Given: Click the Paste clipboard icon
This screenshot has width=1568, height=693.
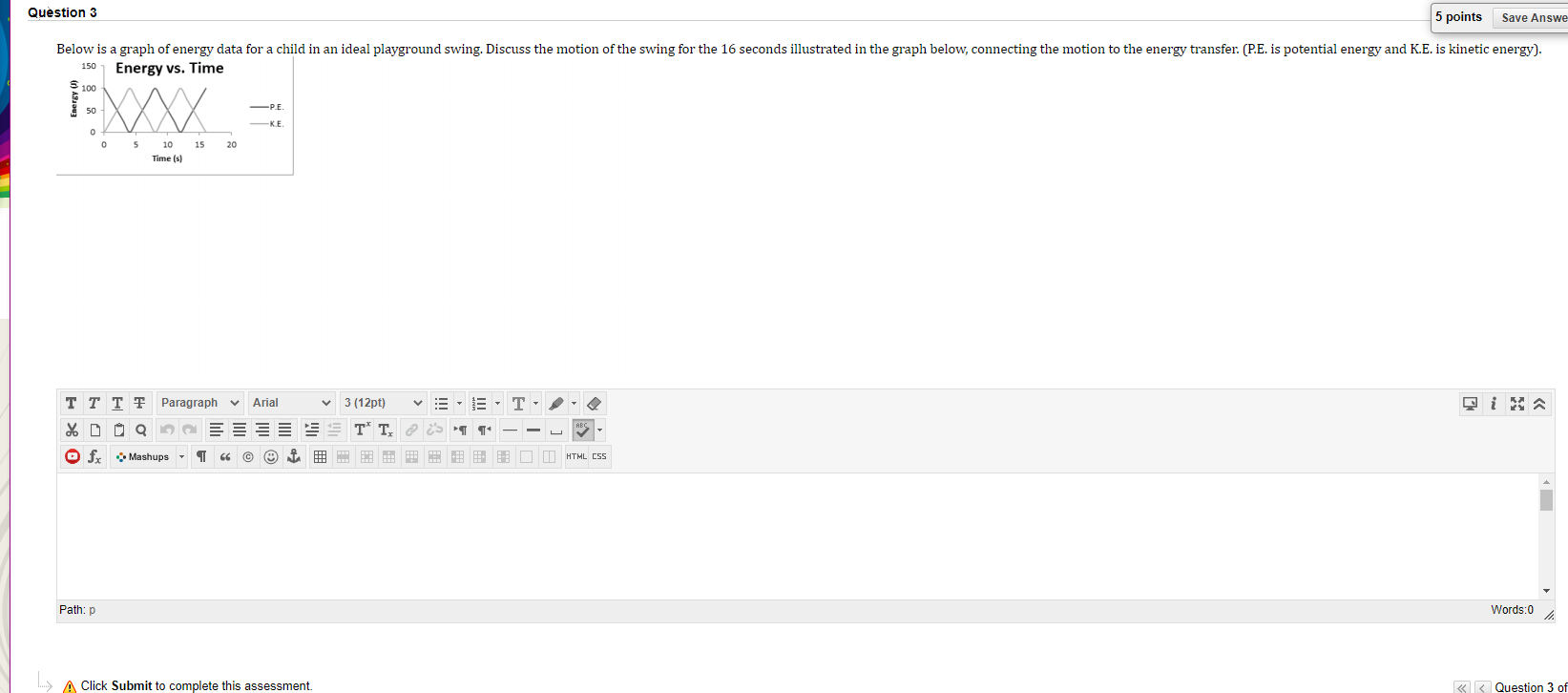Looking at the screenshot, I should click(x=118, y=430).
